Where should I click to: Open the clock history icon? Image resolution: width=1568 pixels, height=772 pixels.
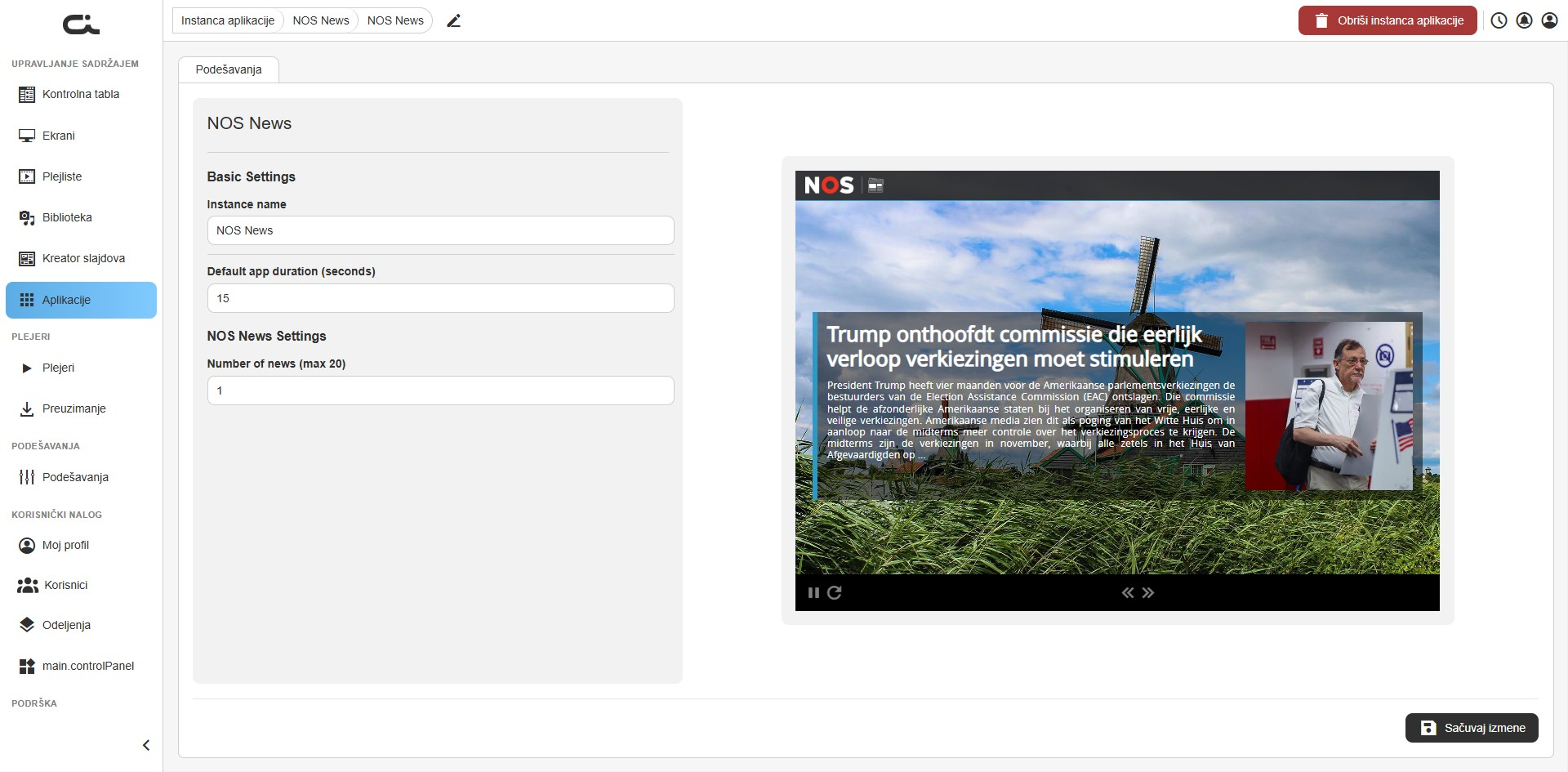1499,21
